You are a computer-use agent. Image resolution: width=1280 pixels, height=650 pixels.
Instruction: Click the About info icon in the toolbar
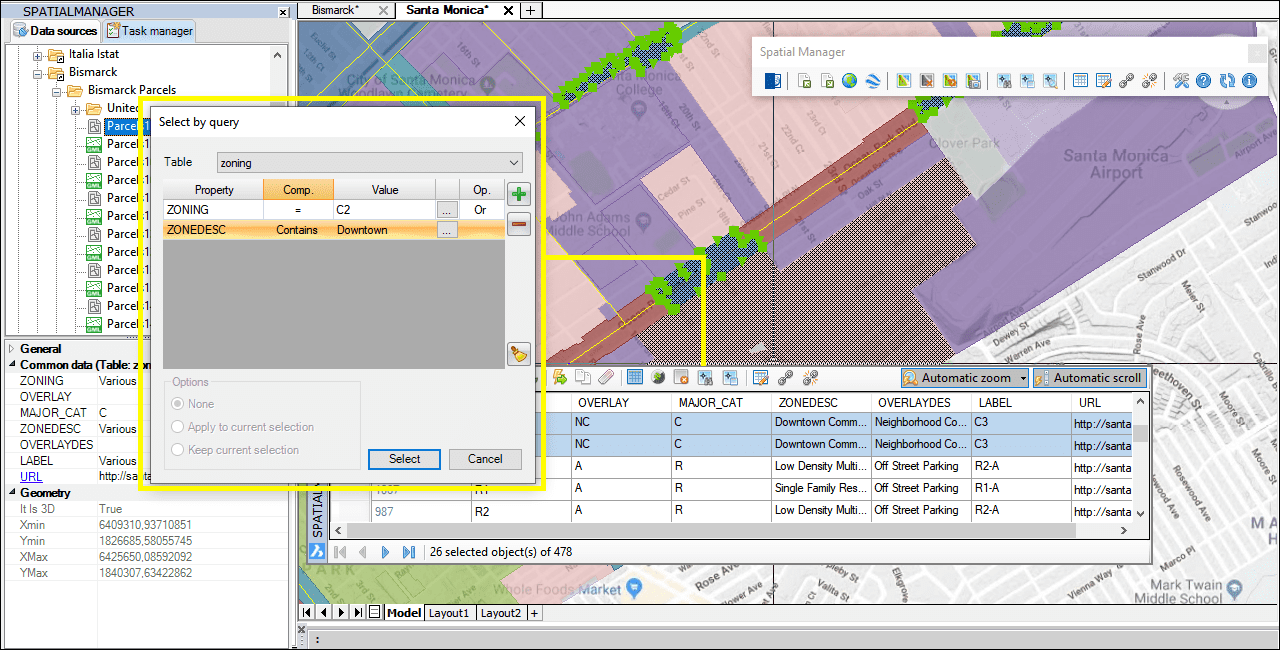(x=1249, y=81)
